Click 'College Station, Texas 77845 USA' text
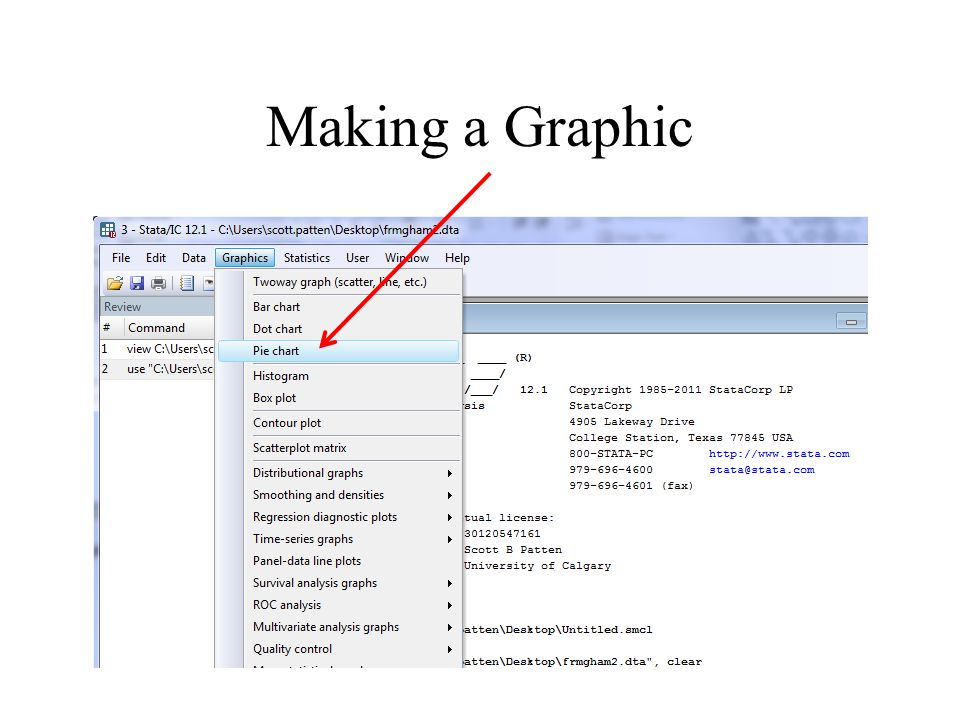The image size is (960, 720). click(681, 438)
